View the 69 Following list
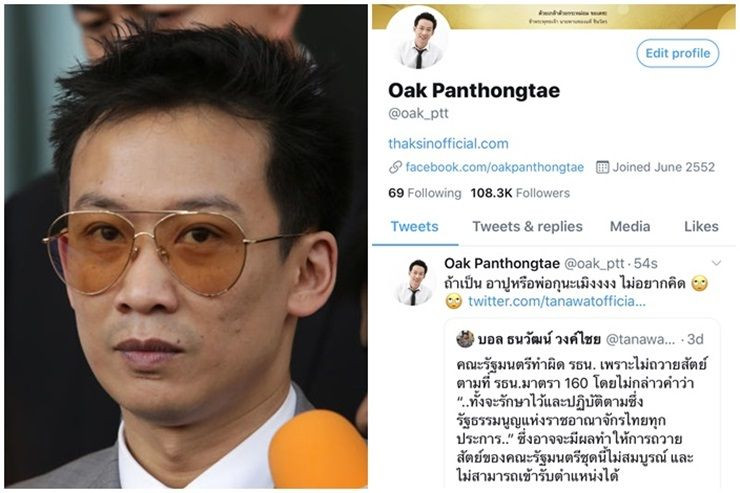The image size is (740, 493). coord(425,193)
